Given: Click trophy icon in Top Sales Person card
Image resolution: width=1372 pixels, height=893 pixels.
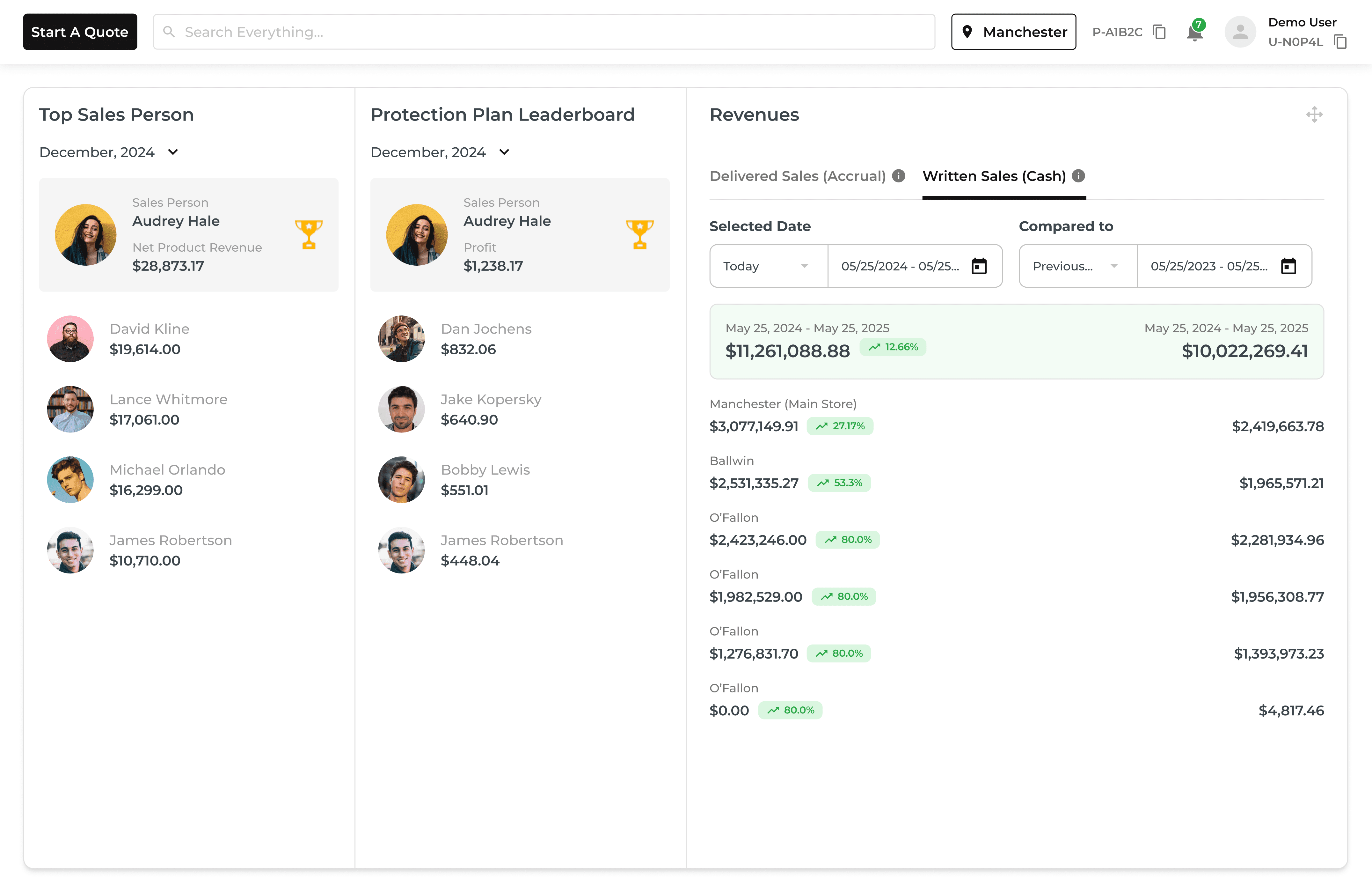Looking at the screenshot, I should click(x=308, y=234).
